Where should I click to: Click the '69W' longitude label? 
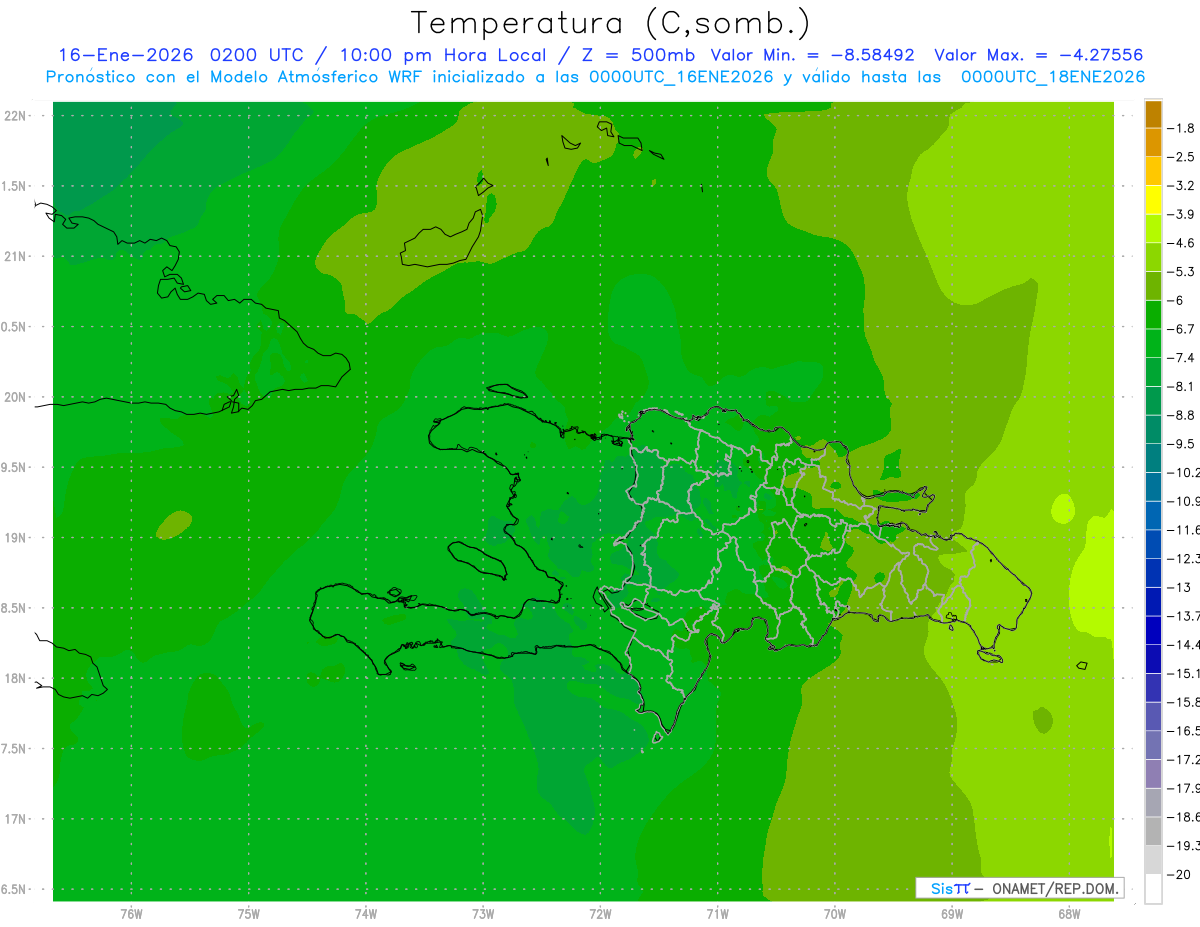tap(952, 913)
